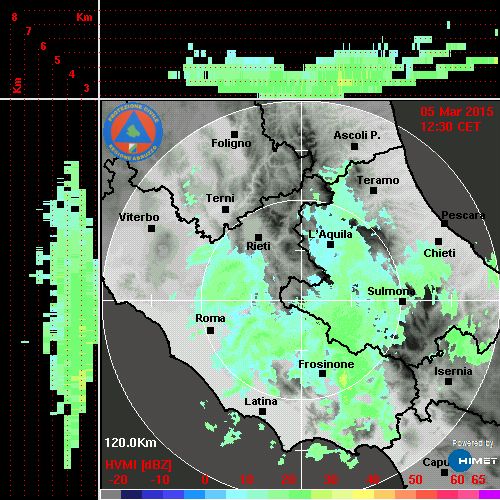Select the Frosinone city marker square
This screenshot has height=500, width=500.
tap(322, 374)
